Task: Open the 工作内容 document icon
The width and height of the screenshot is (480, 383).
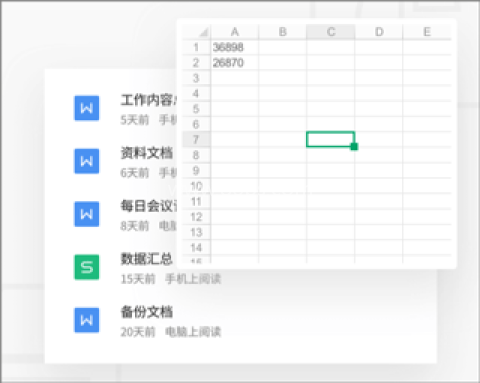Action: pos(86,108)
